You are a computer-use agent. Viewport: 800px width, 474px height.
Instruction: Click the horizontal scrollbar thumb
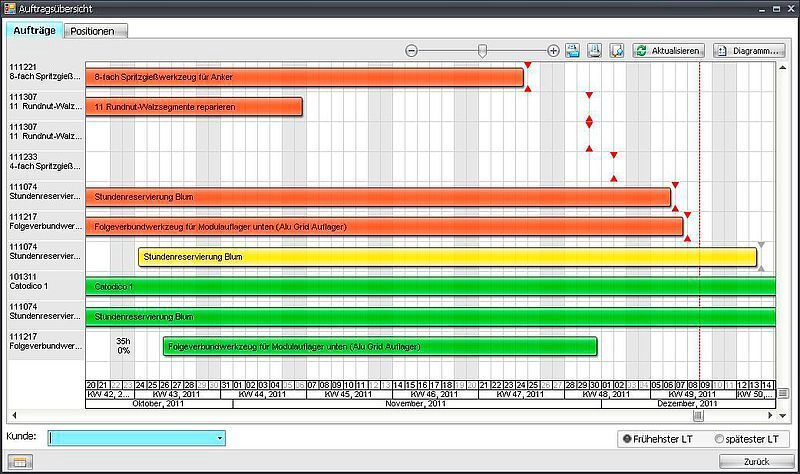[698, 415]
